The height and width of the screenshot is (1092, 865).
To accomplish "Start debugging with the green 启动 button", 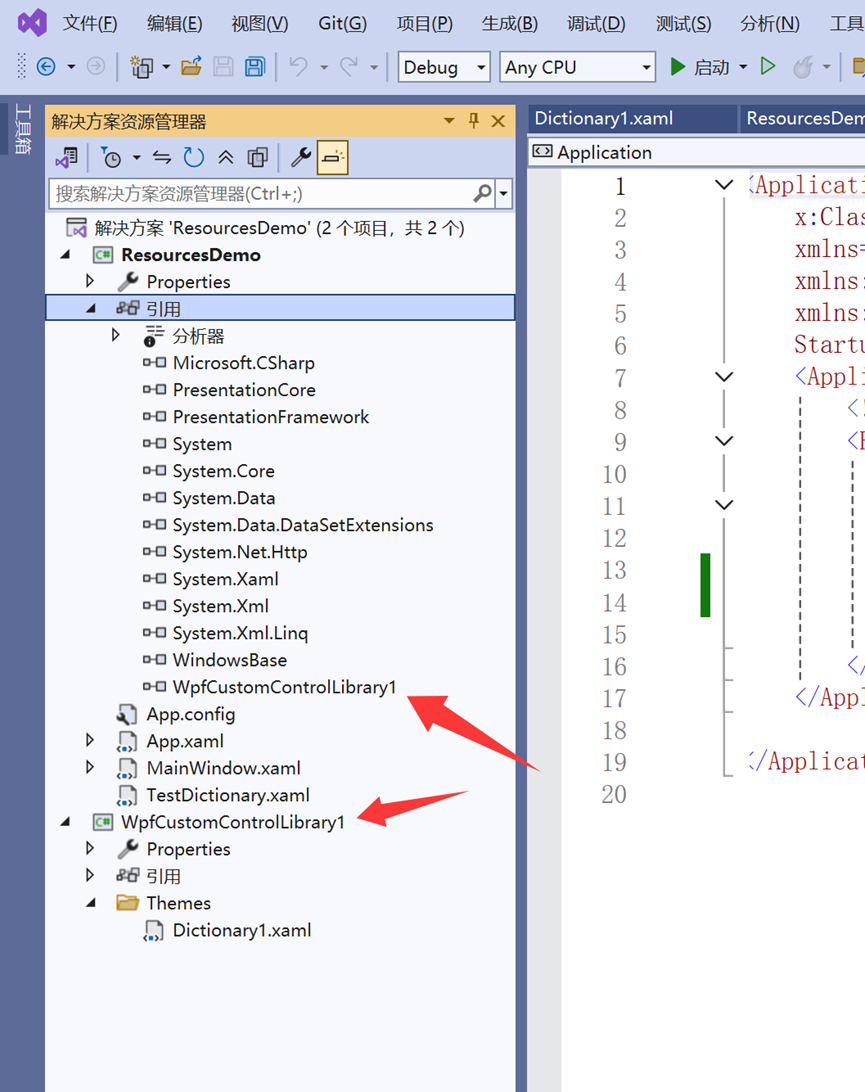I will pos(699,67).
